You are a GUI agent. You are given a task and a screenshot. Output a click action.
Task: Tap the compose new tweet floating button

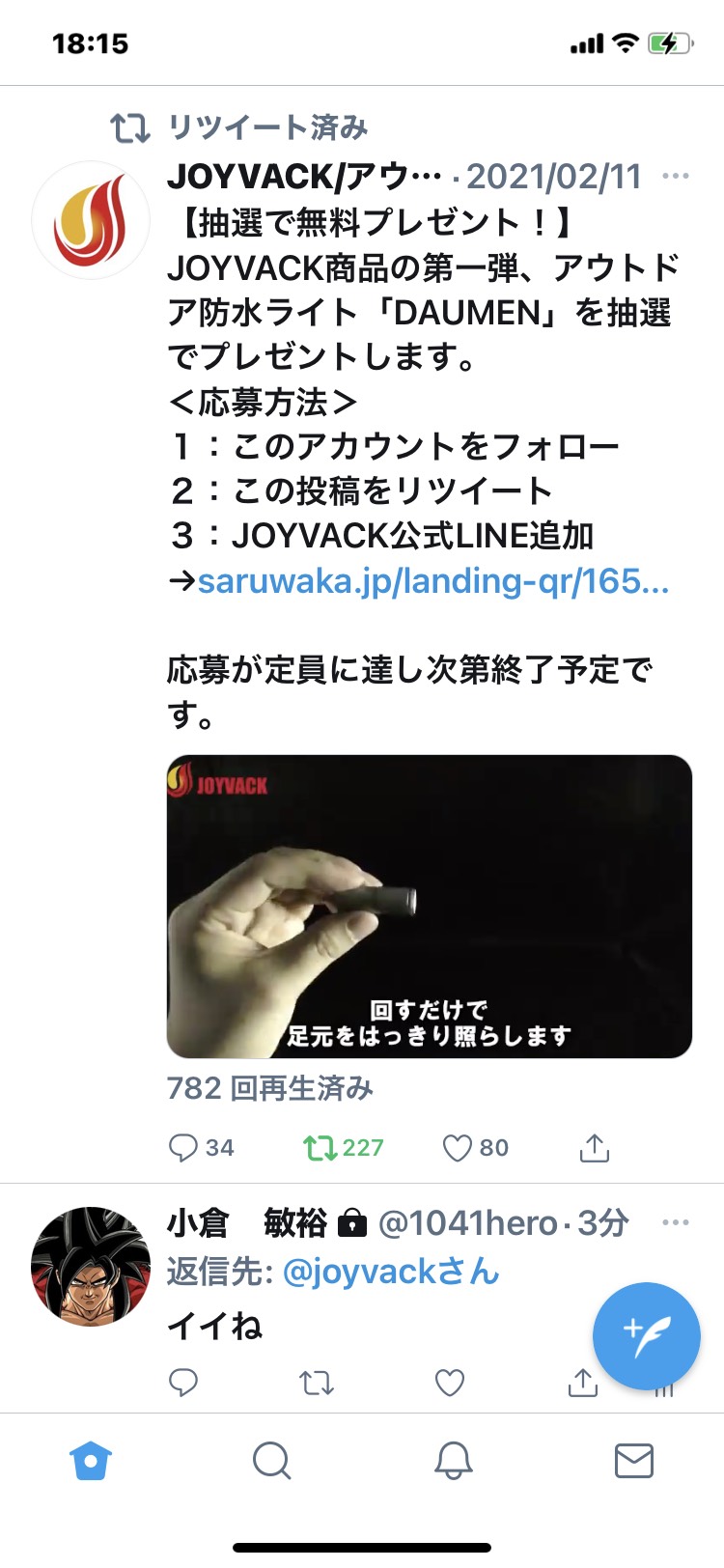coord(646,1336)
